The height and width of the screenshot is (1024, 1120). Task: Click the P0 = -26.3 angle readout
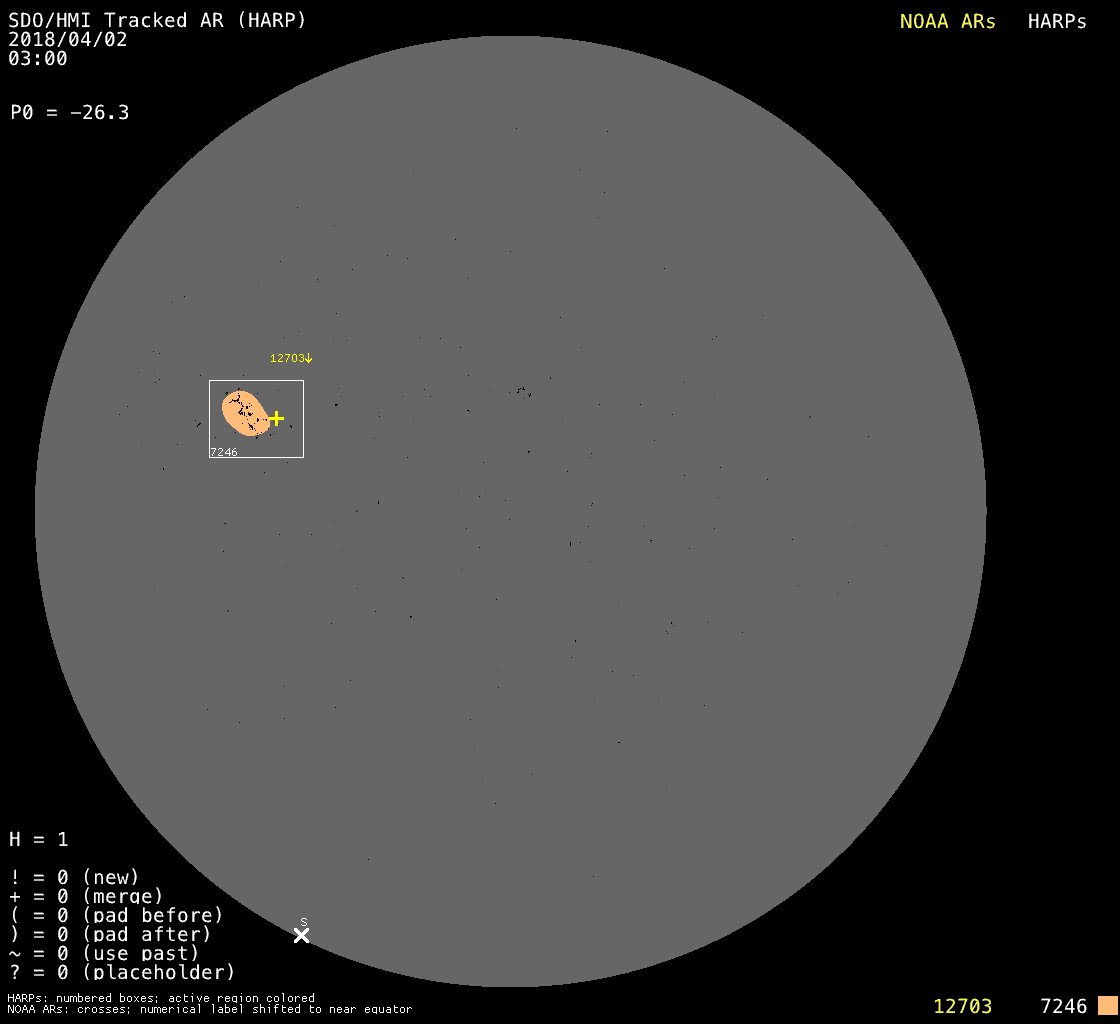(70, 113)
